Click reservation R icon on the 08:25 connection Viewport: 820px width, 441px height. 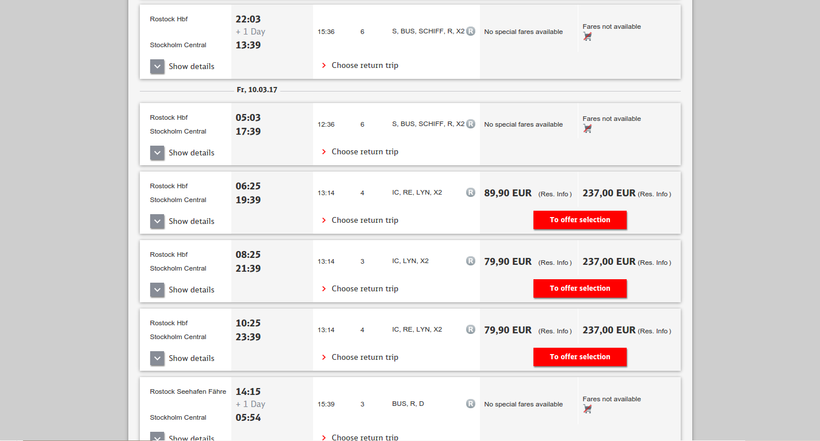tap(470, 261)
